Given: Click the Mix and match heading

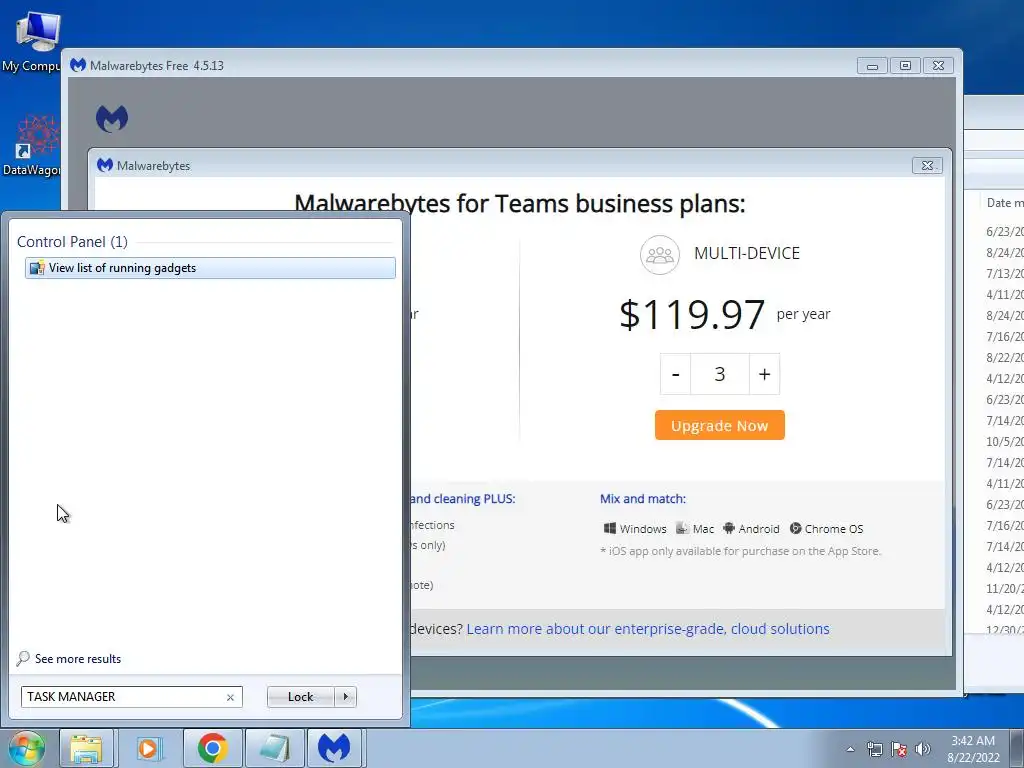Looking at the screenshot, I should click(643, 499).
